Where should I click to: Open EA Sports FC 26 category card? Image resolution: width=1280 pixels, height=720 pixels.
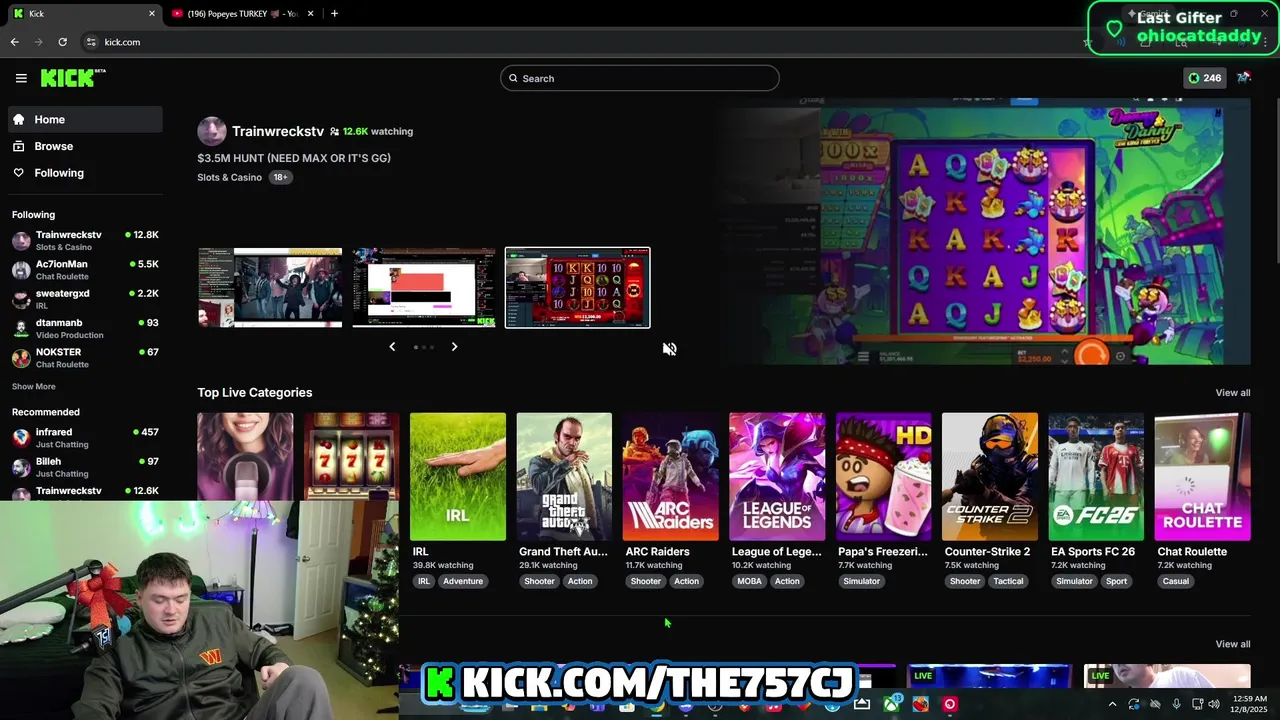(x=1096, y=476)
